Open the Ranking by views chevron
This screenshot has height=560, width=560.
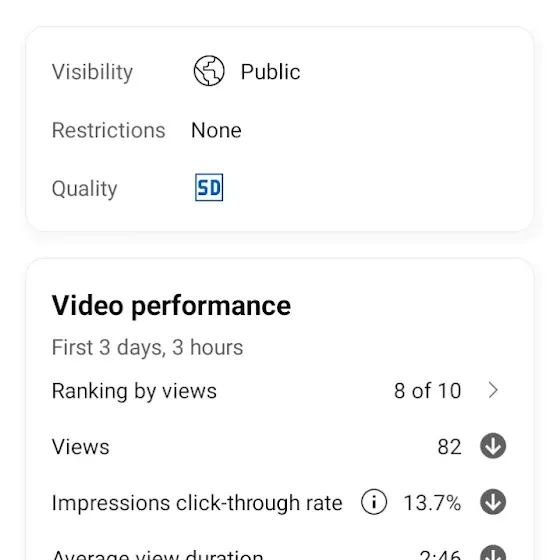click(x=493, y=390)
